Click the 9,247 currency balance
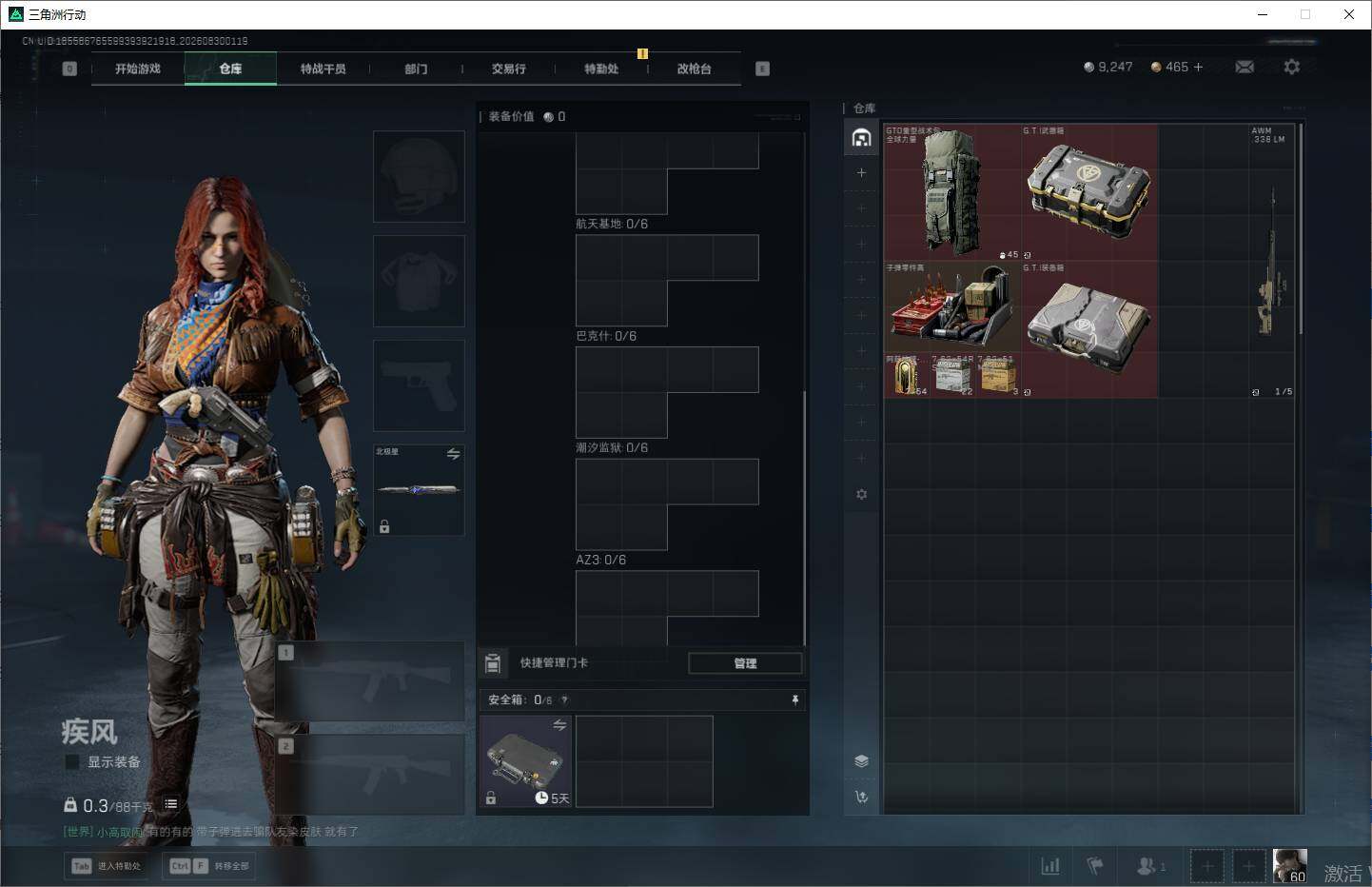Screen dimensions: 1372x887 click(x=1108, y=67)
